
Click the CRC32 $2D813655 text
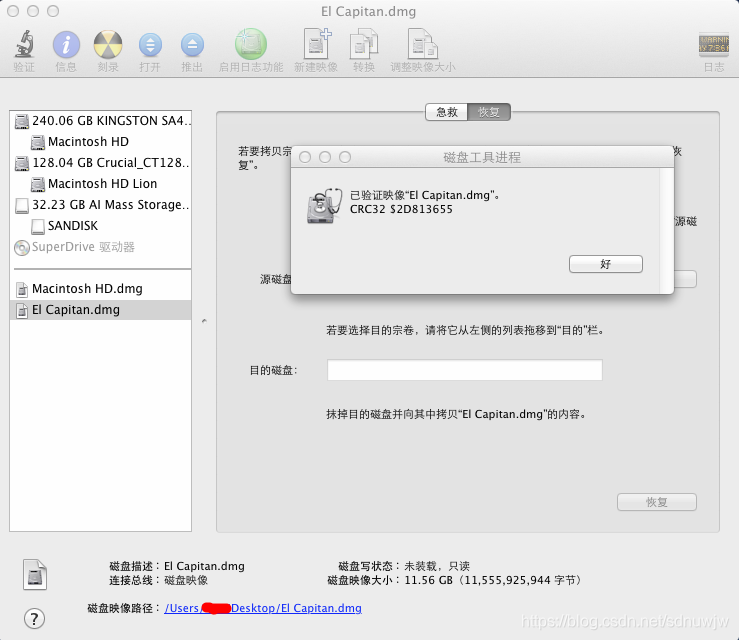pos(401,209)
